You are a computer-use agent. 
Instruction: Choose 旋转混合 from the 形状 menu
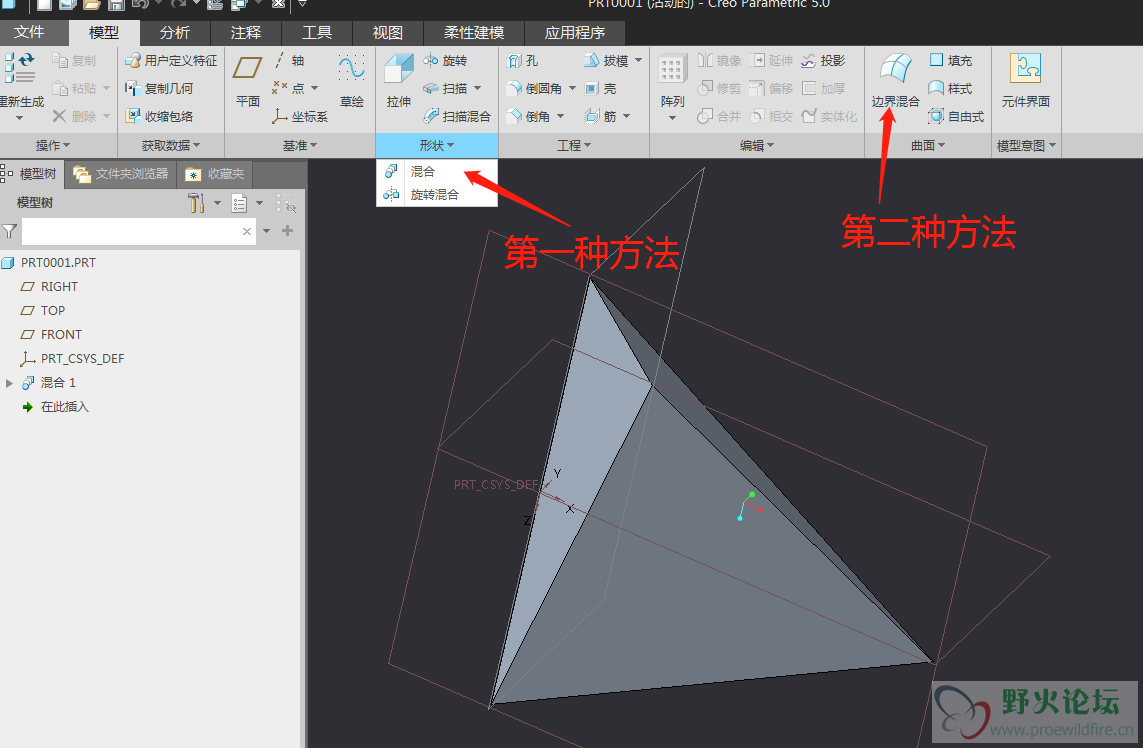pyautogui.click(x=437, y=195)
